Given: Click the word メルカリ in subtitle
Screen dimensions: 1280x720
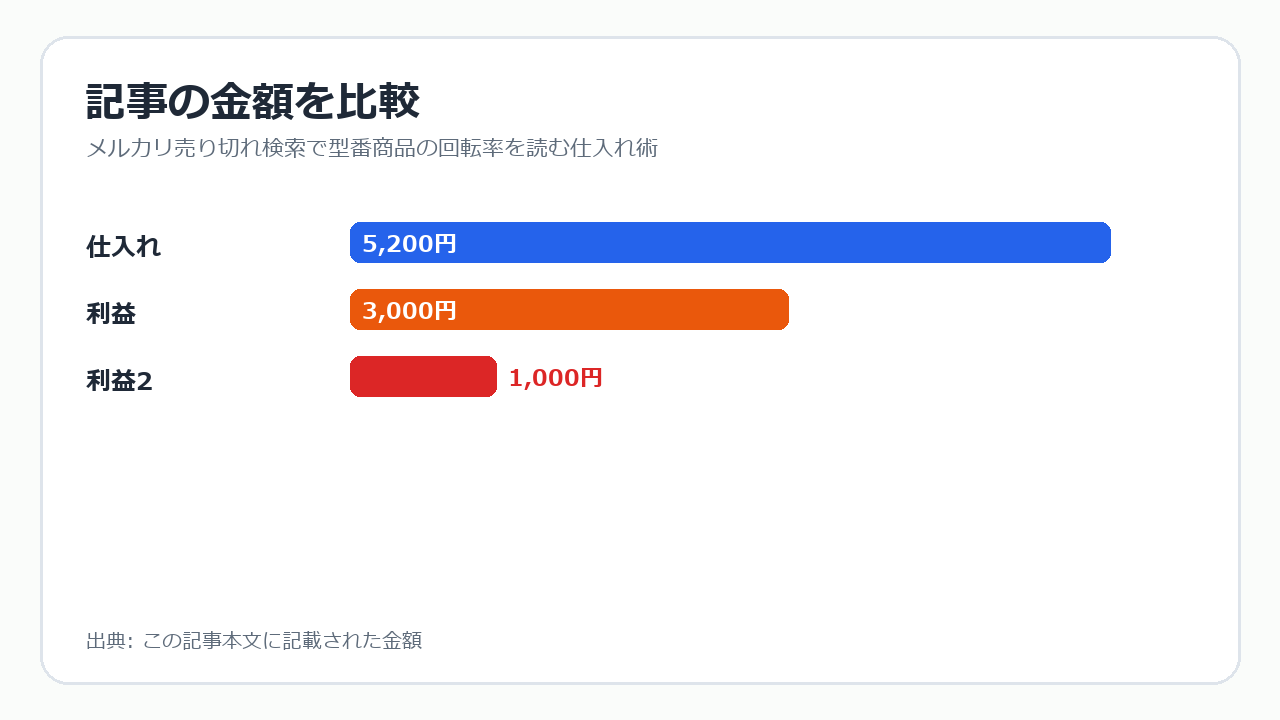Looking at the screenshot, I should pyautogui.click(x=130, y=149).
